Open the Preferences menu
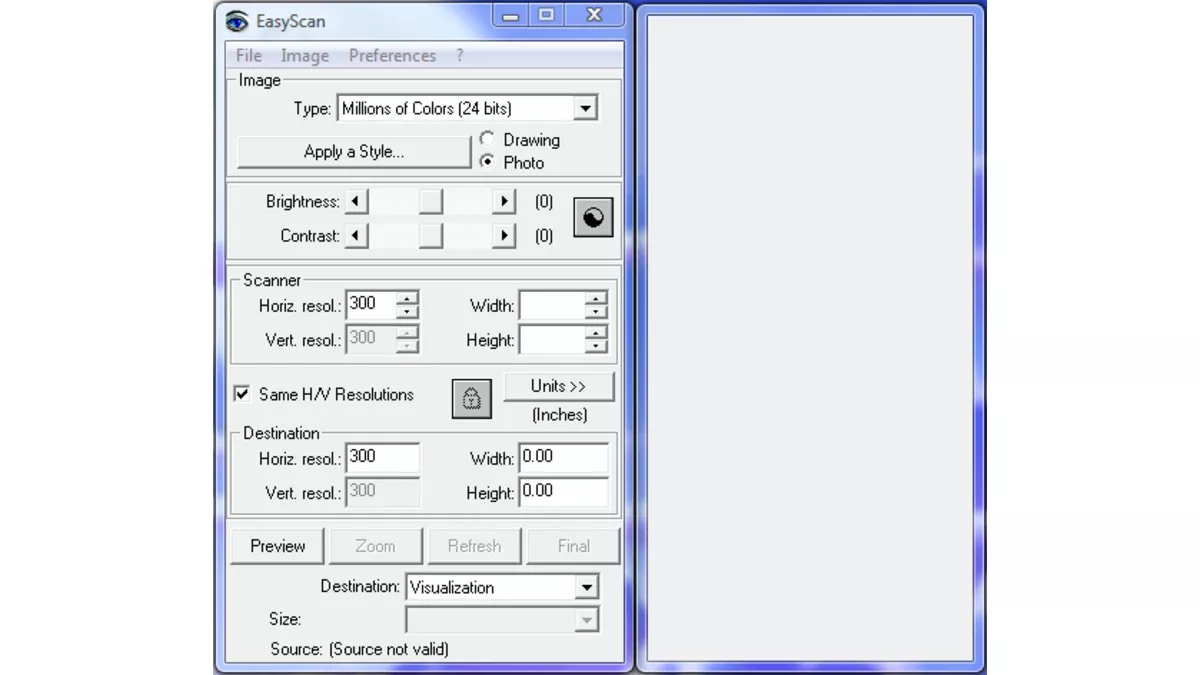Viewport: 1200px width, 675px height. (x=392, y=55)
